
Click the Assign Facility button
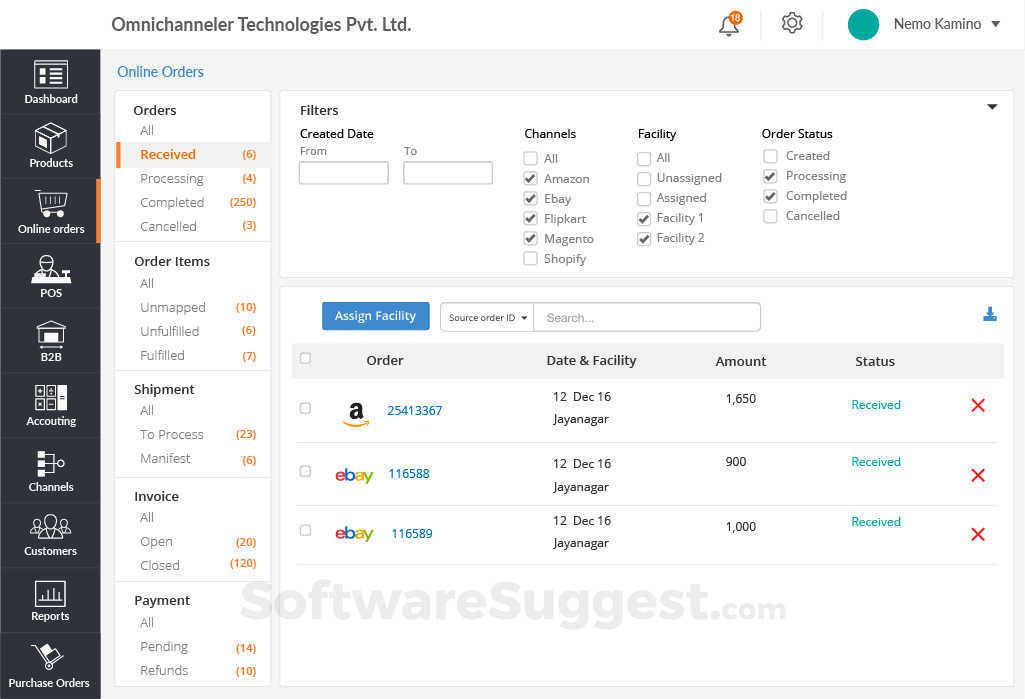(x=375, y=315)
